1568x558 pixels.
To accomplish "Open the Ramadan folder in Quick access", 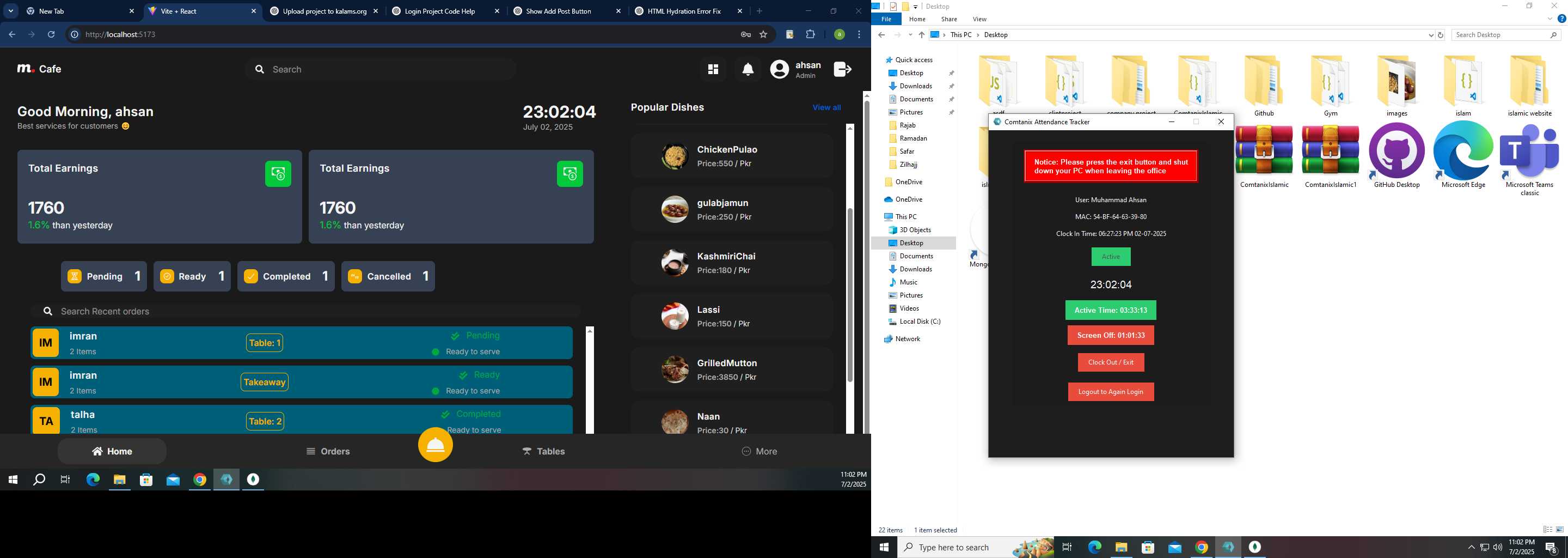I will click(912, 138).
